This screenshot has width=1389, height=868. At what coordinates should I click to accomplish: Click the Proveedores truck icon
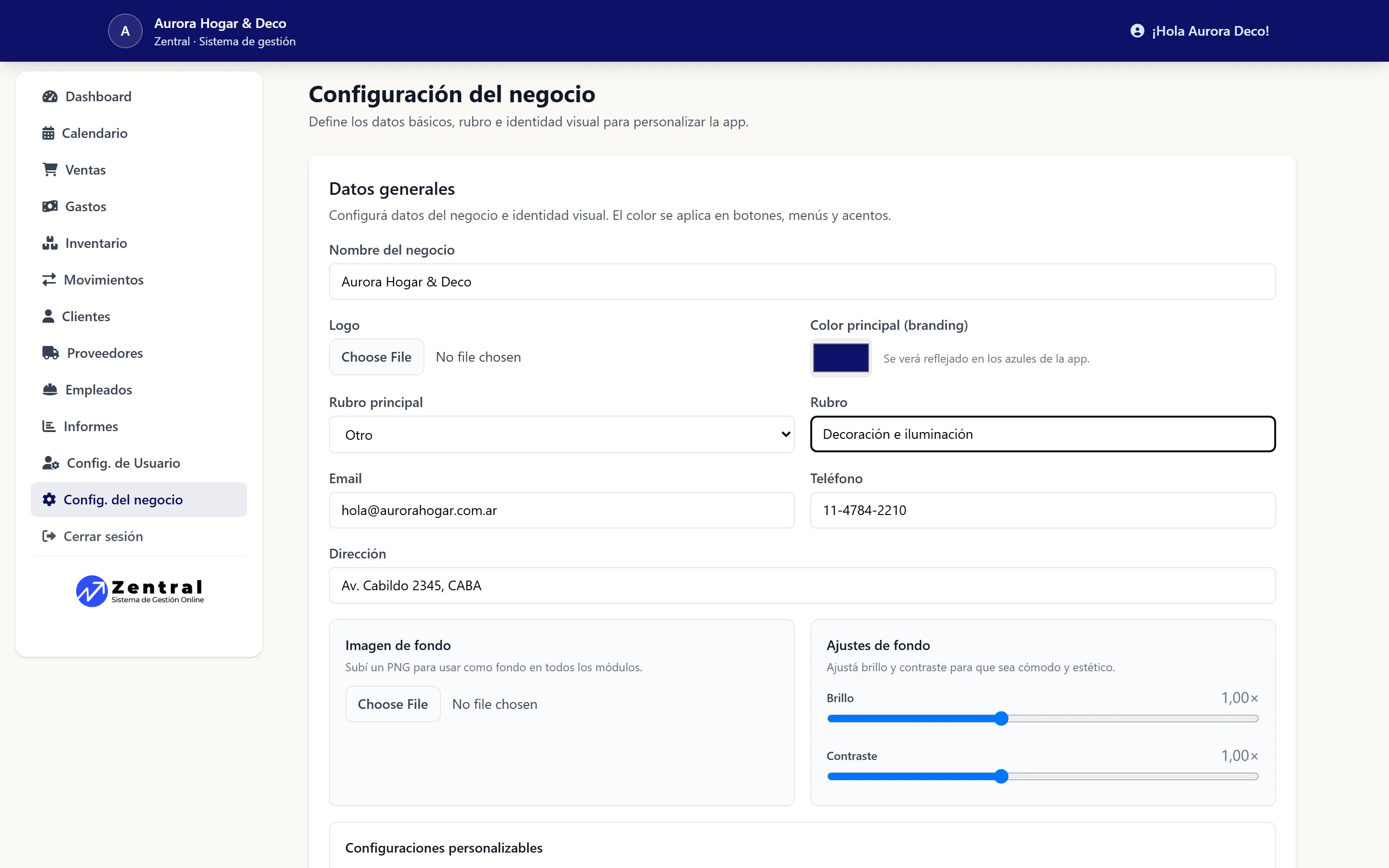coord(51,353)
